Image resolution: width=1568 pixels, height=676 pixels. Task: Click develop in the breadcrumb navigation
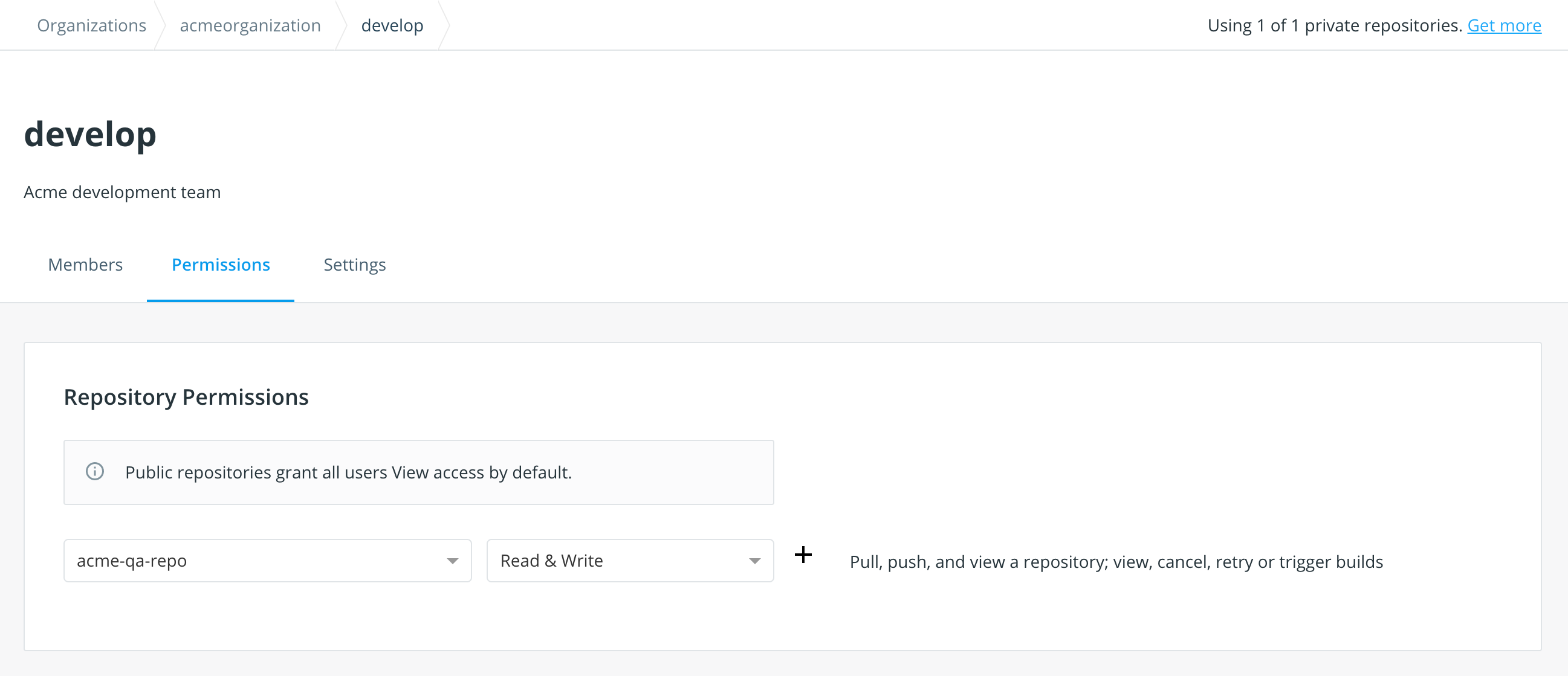tap(392, 25)
